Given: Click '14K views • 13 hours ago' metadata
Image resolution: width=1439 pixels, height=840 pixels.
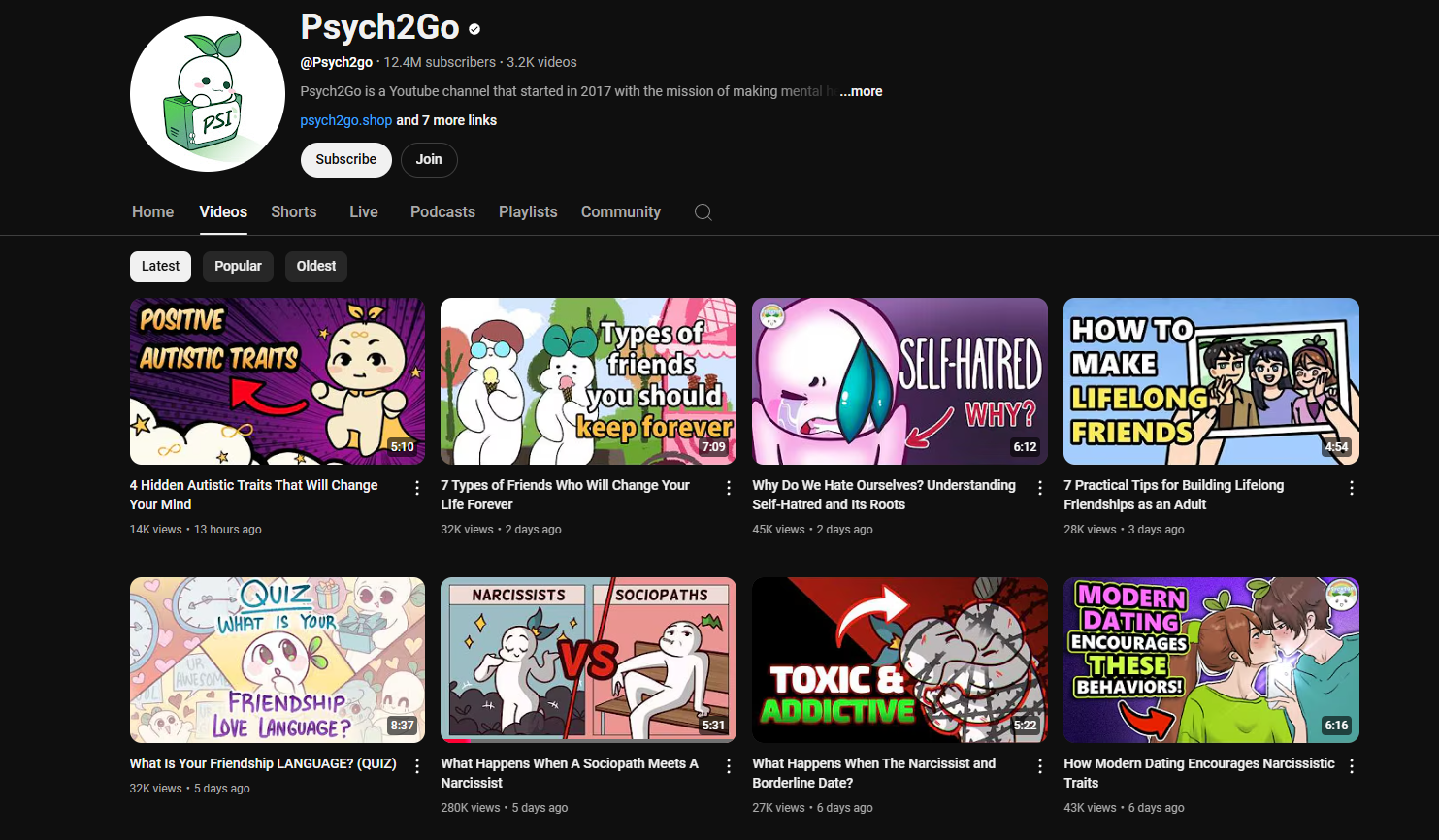Looking at the screenshot, I should pos(196,530).
